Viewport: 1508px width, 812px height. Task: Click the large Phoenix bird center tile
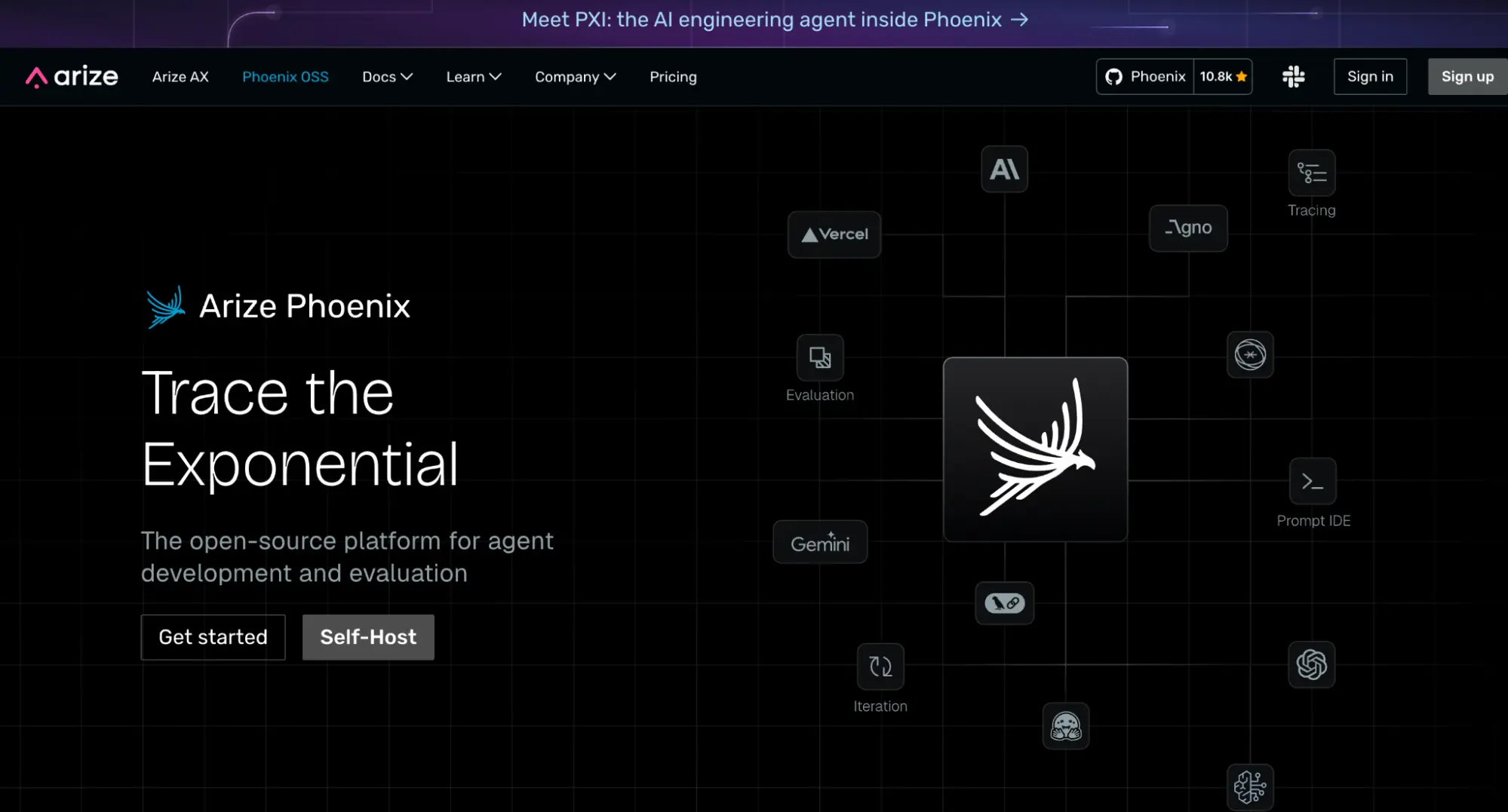(1036, 449)
